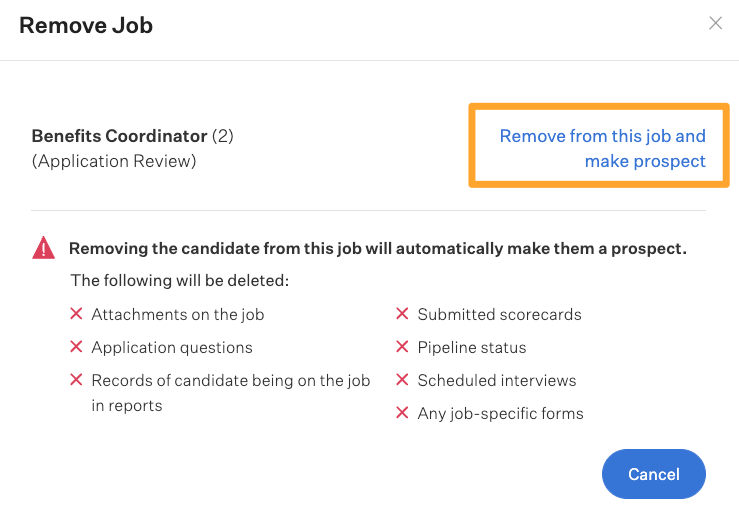Click the X beside Application questions
The image size is (739, 528).
click(x=76, y=346)
